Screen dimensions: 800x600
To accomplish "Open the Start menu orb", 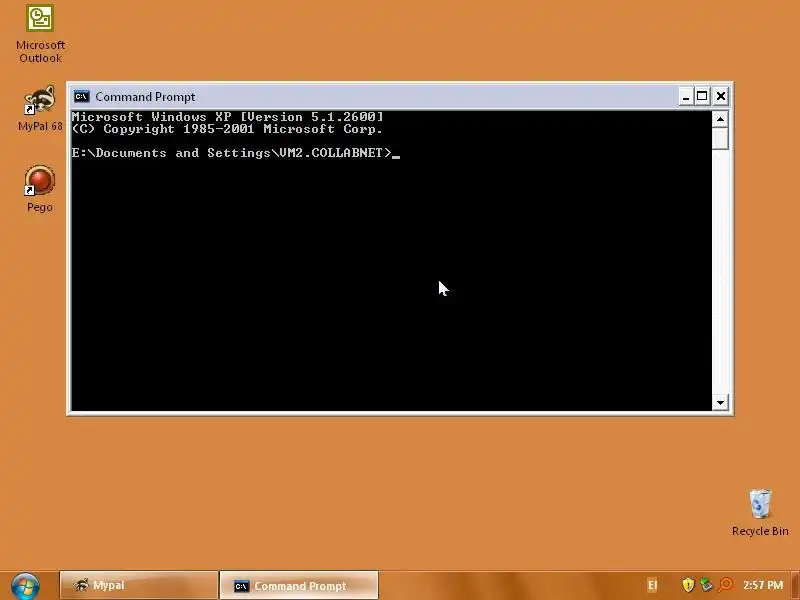I will (26, 586).
